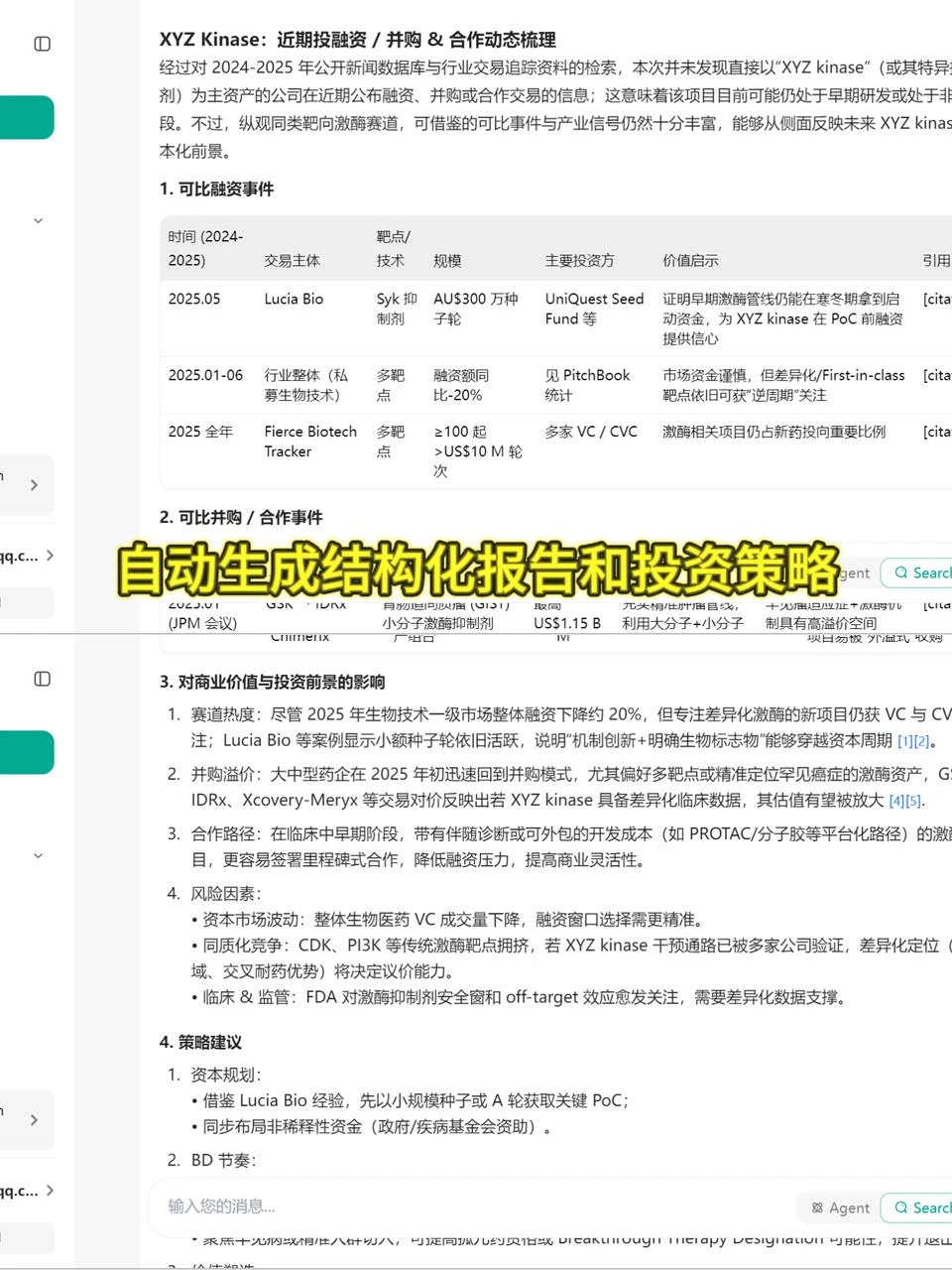Open citation [2] link
This screenshot has width=952, height=1270.
tap(921, 741)
